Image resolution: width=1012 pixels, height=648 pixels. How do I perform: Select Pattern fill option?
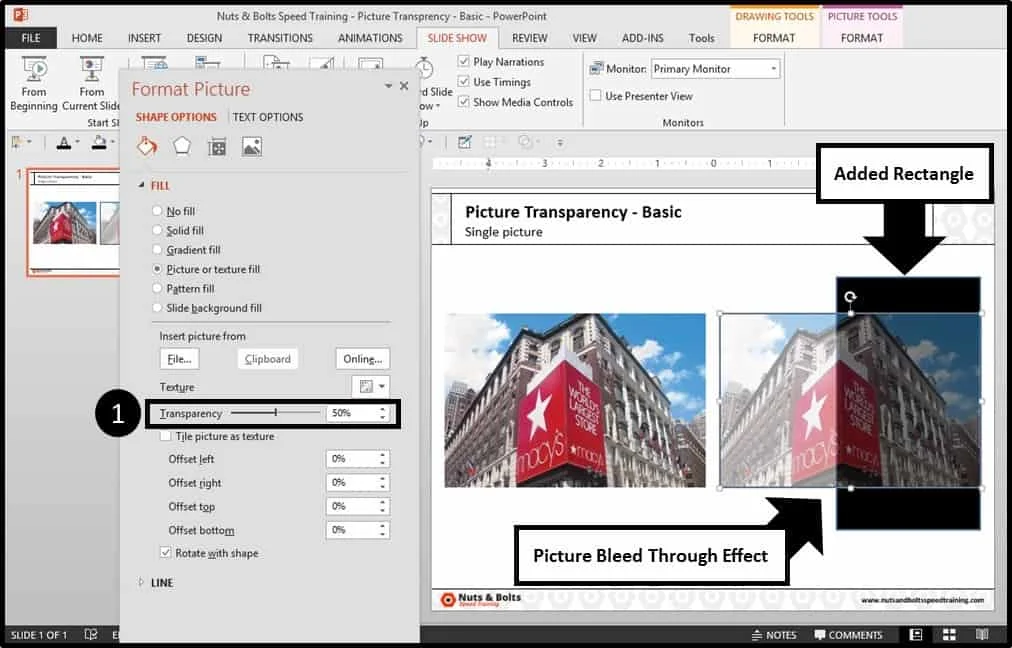tap(157, 289)
